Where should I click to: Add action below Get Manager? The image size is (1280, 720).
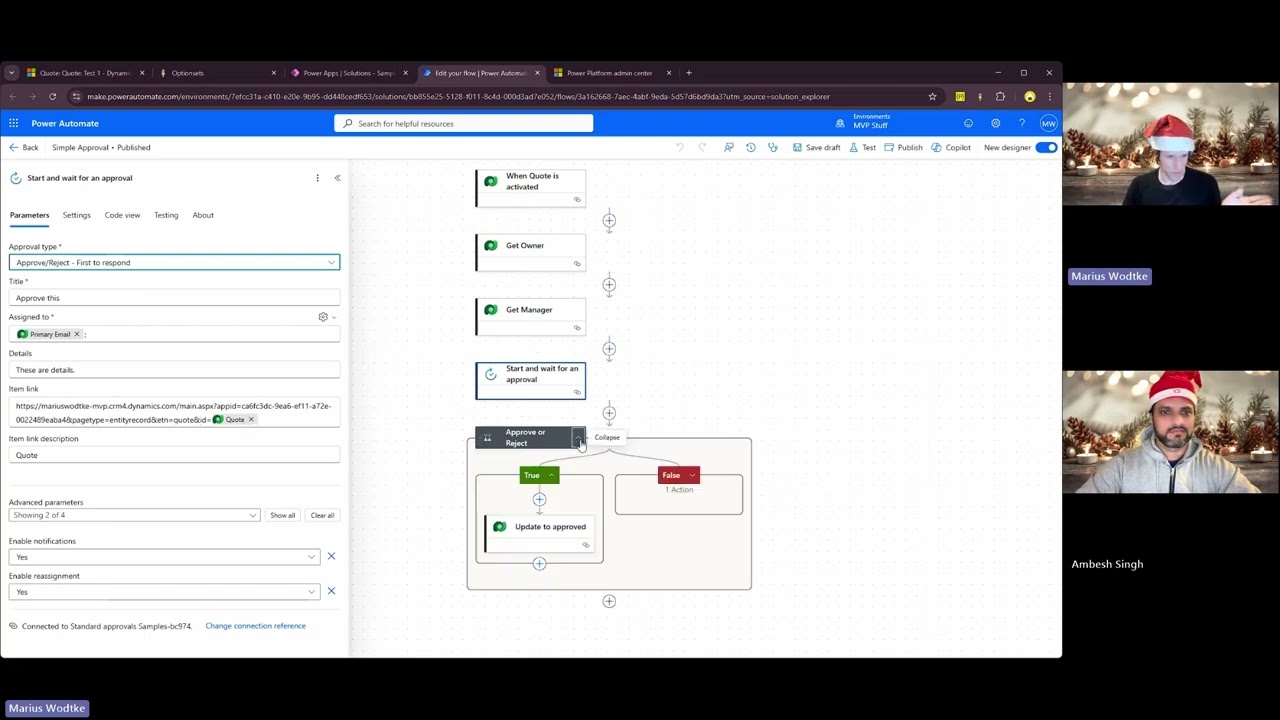click(x=609, y=348)
